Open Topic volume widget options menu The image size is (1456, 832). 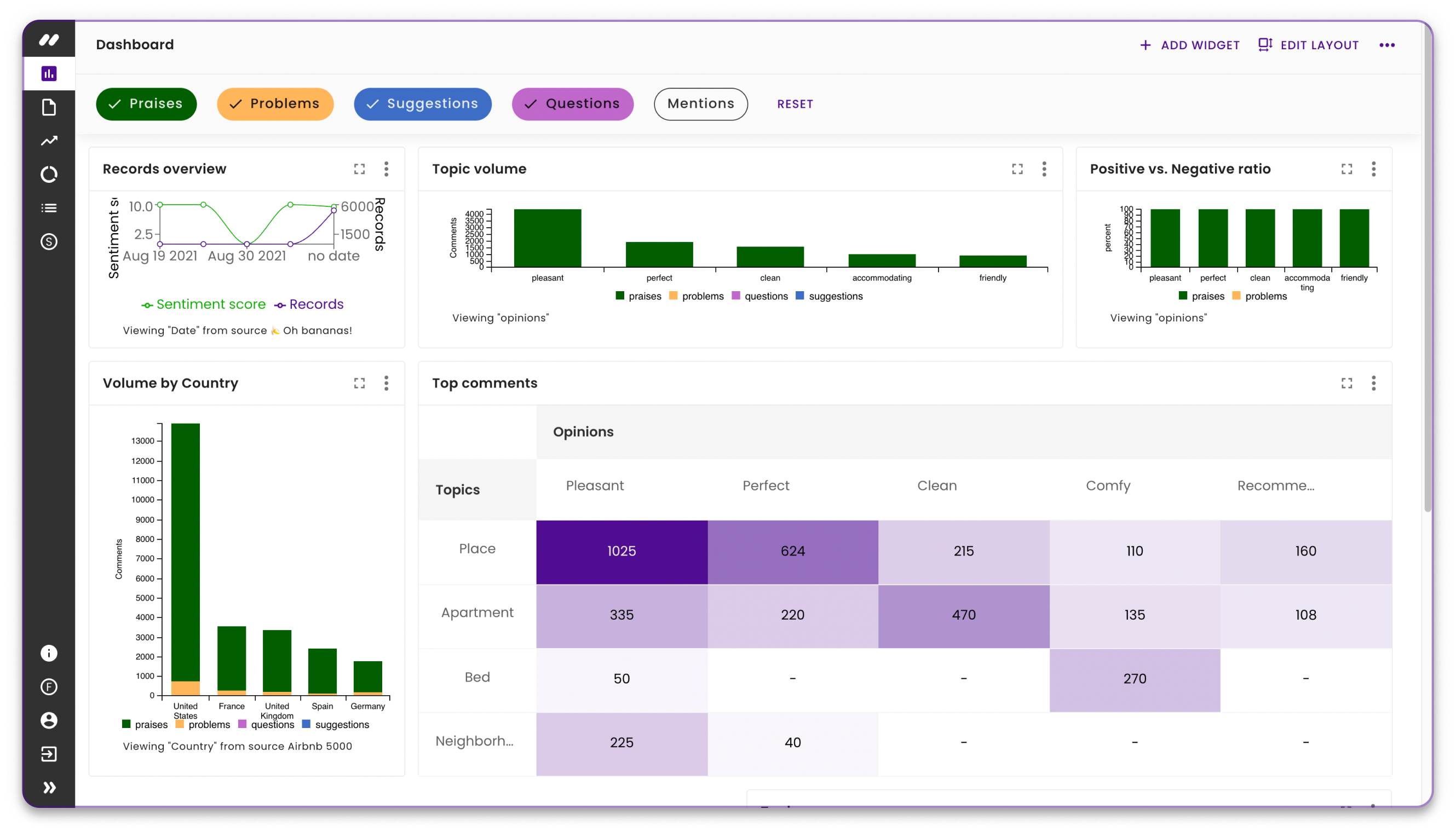pos(1044,169)
